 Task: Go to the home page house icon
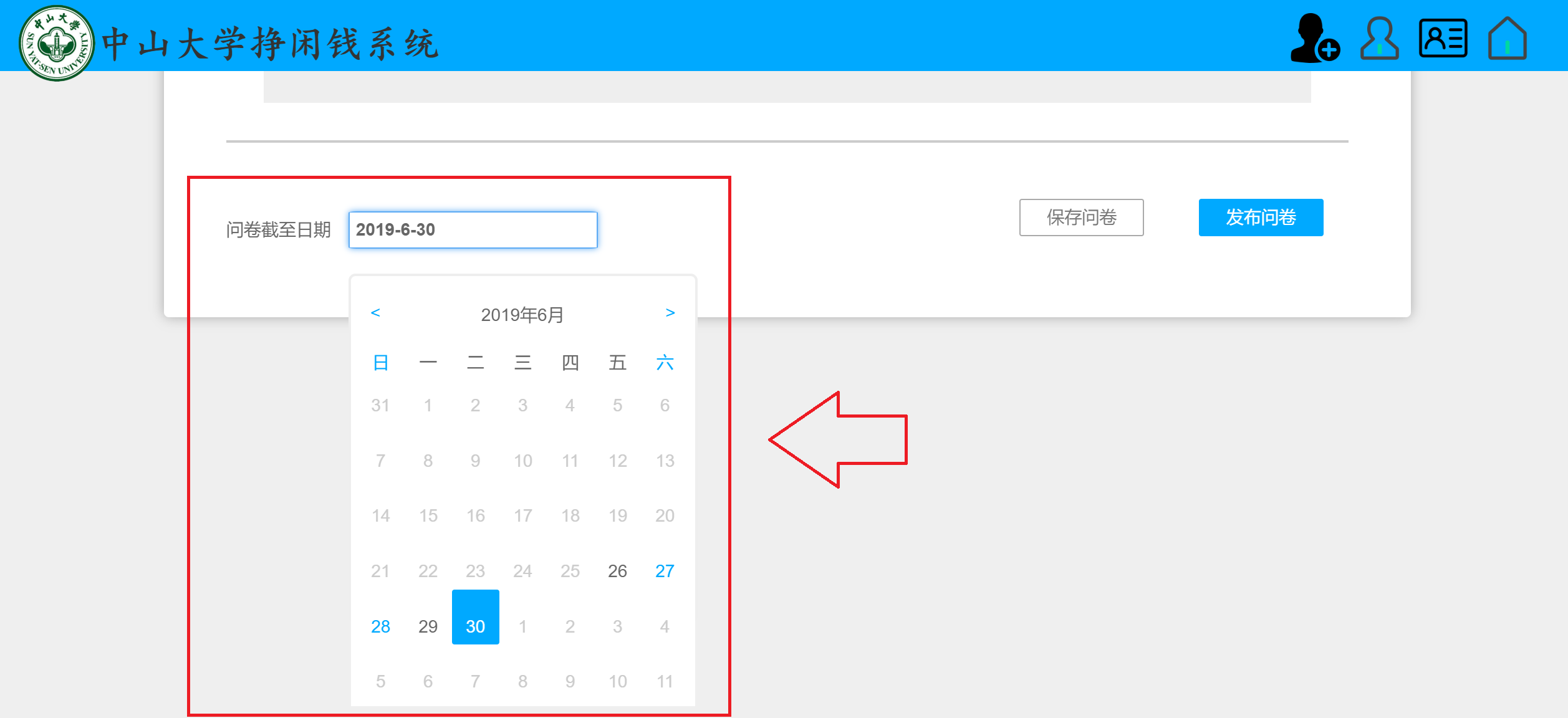(1508, 39)
